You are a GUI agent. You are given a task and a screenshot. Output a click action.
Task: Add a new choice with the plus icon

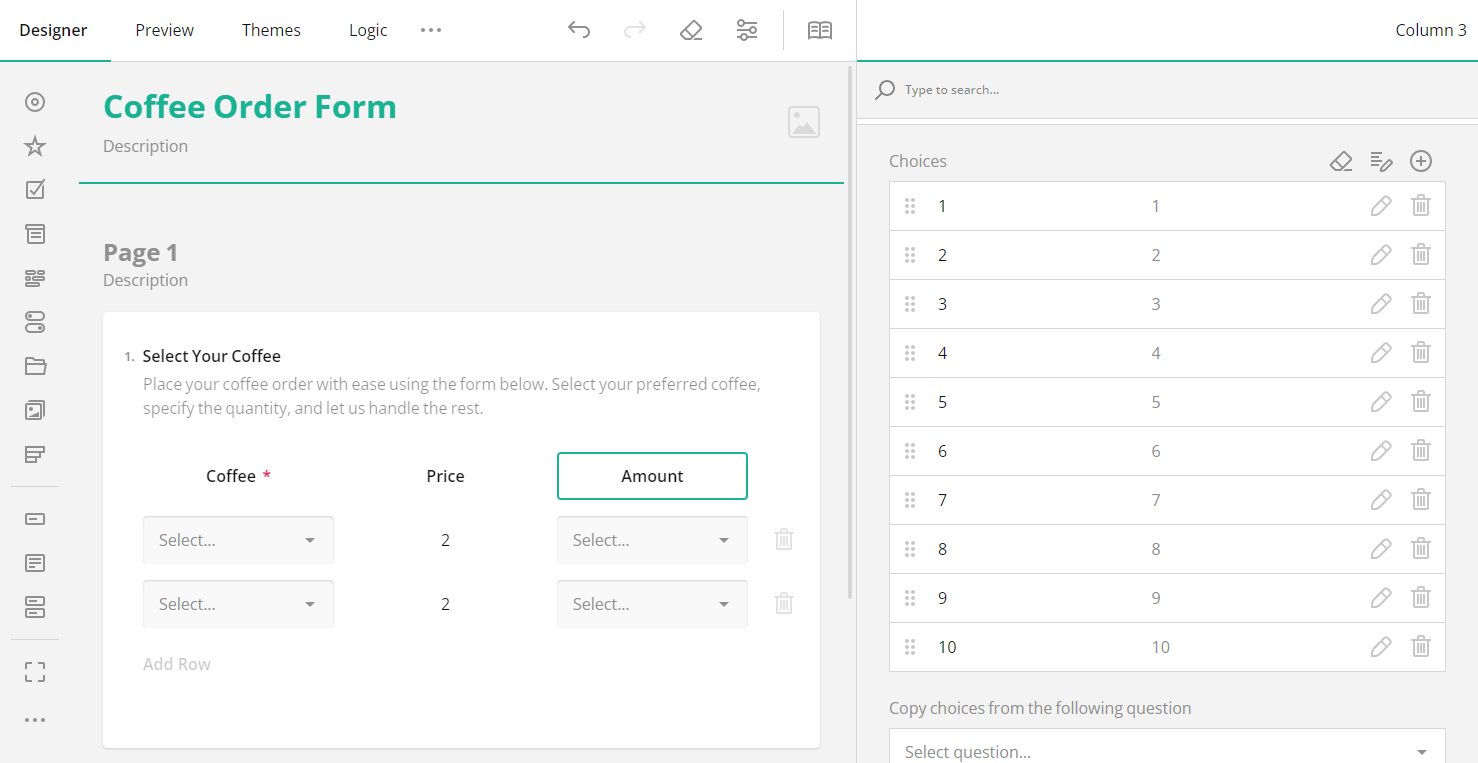coord(1421,160)
